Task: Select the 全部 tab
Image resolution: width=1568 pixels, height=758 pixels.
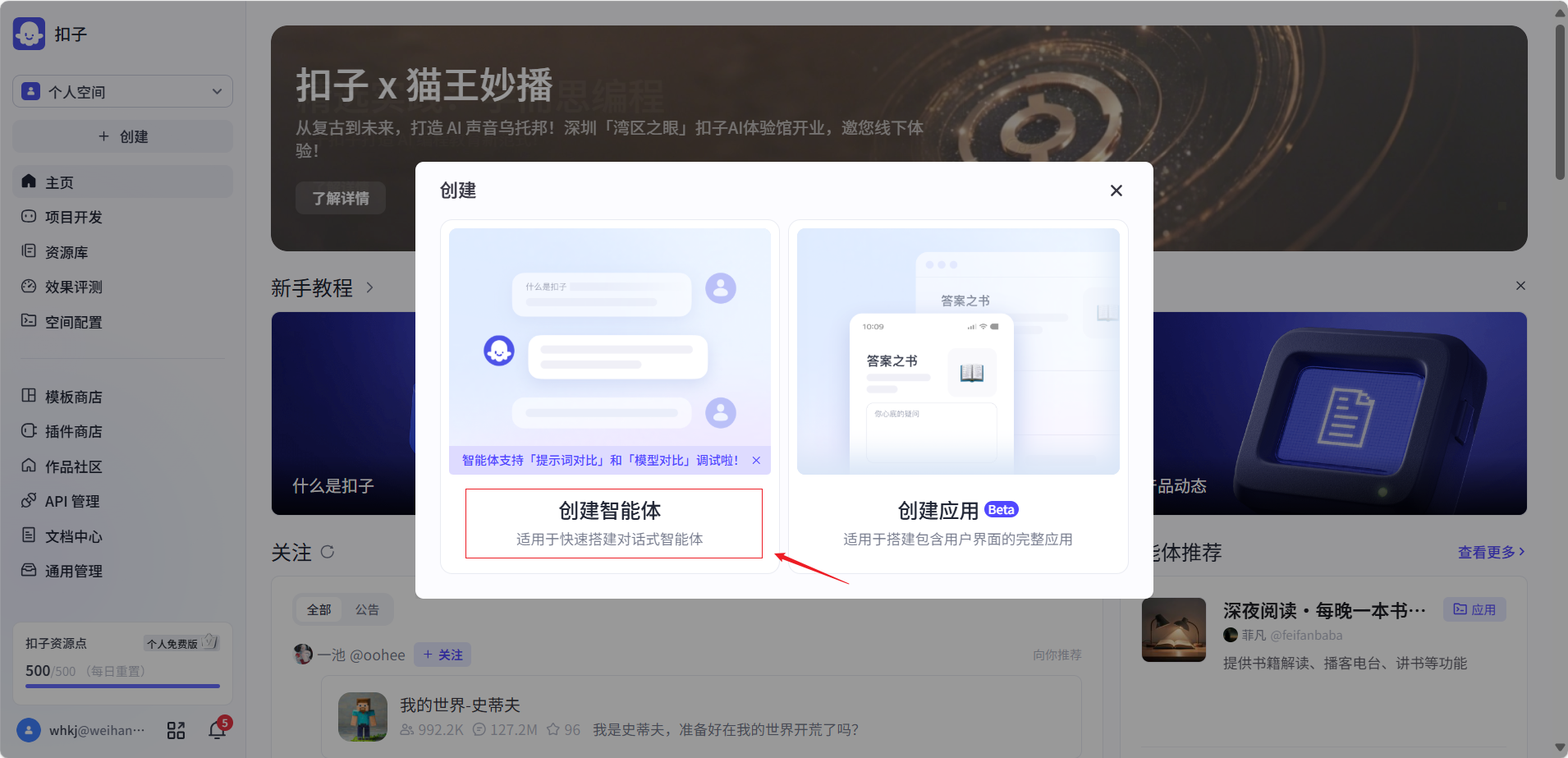Action: point(319,609)
